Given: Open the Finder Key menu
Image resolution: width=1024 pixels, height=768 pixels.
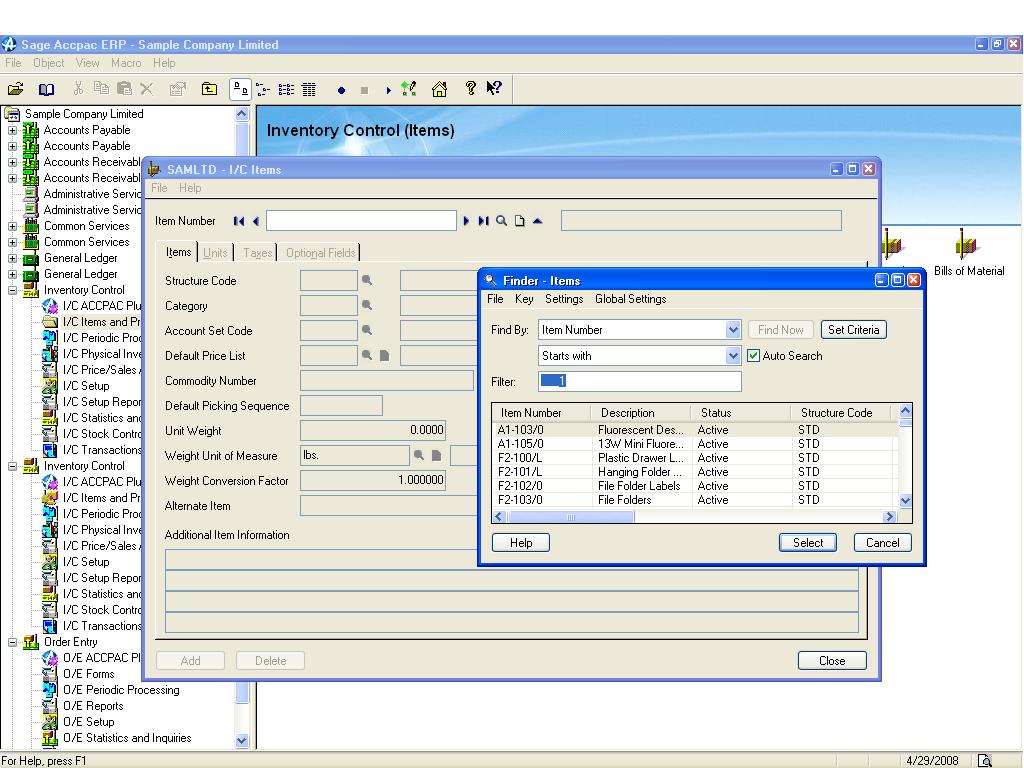Looking at the screenshot, I should 524,299.
